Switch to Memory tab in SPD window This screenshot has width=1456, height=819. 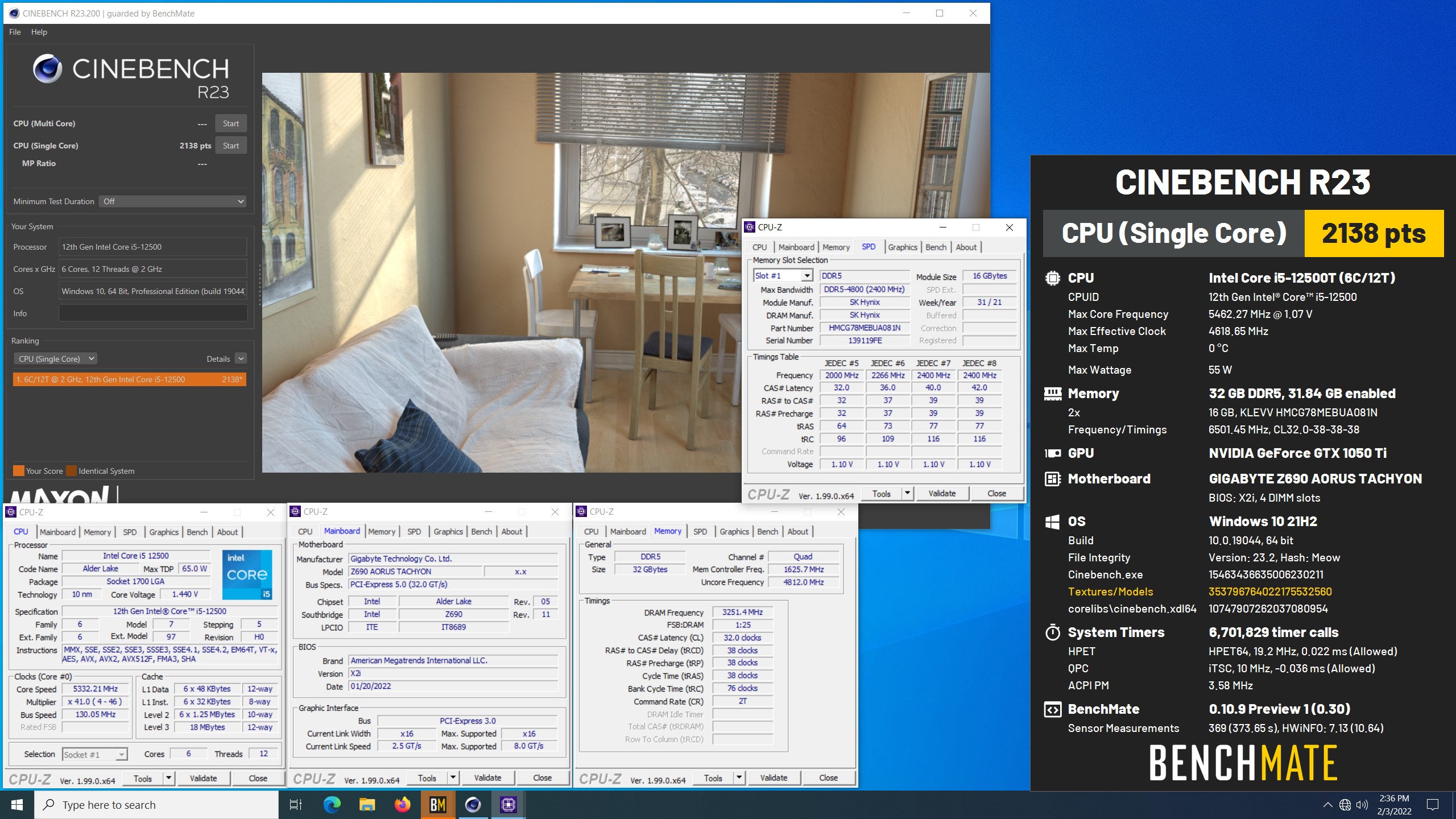(835, 247)
